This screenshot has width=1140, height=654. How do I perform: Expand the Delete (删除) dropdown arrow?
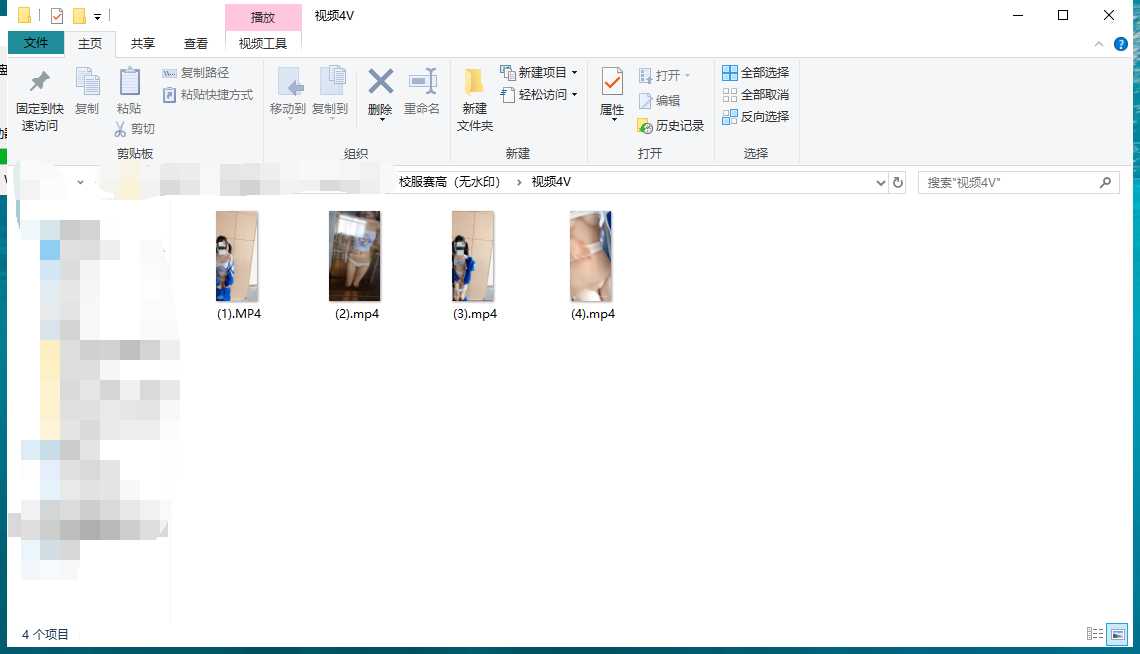pos(382,120)
